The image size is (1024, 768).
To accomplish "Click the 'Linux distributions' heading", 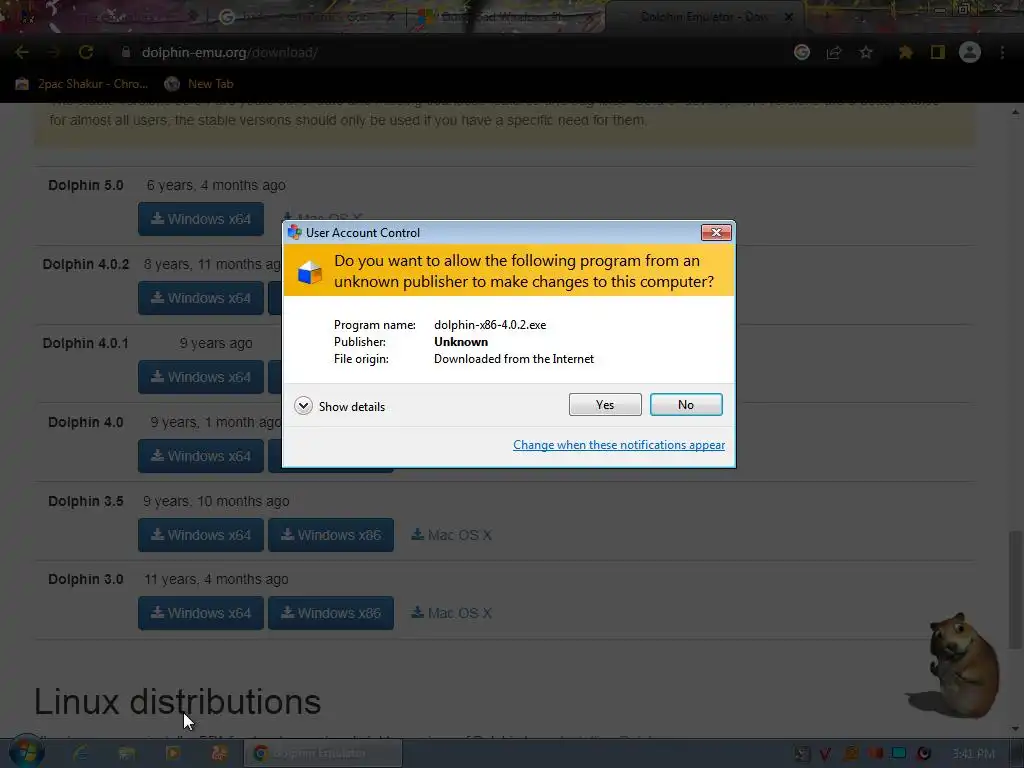I will [177, 701].
